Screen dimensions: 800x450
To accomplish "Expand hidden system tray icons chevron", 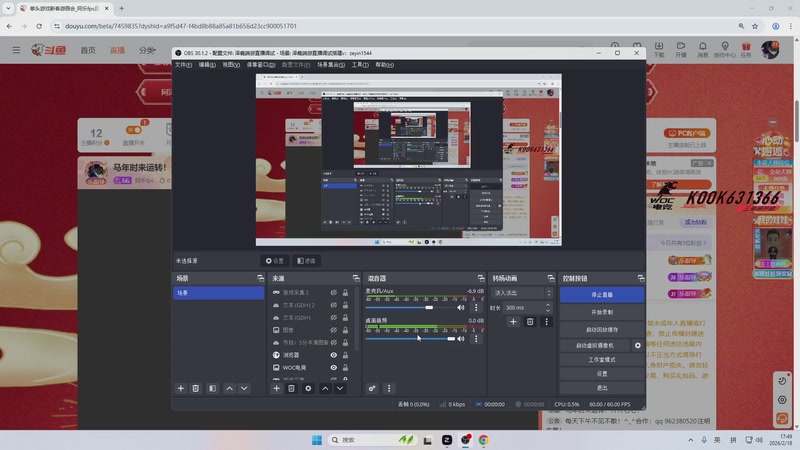I will pos(690,440).
